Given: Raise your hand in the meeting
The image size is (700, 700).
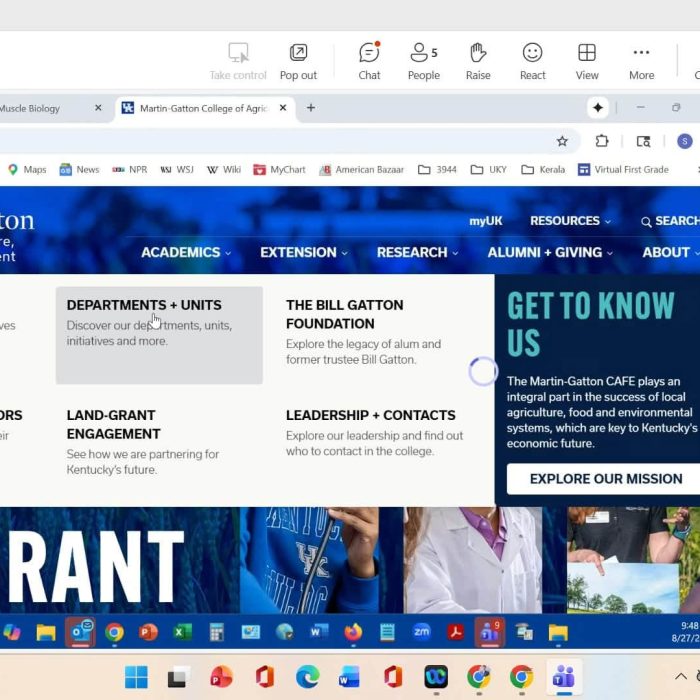Looking at the screenshot, I should 478,62.
